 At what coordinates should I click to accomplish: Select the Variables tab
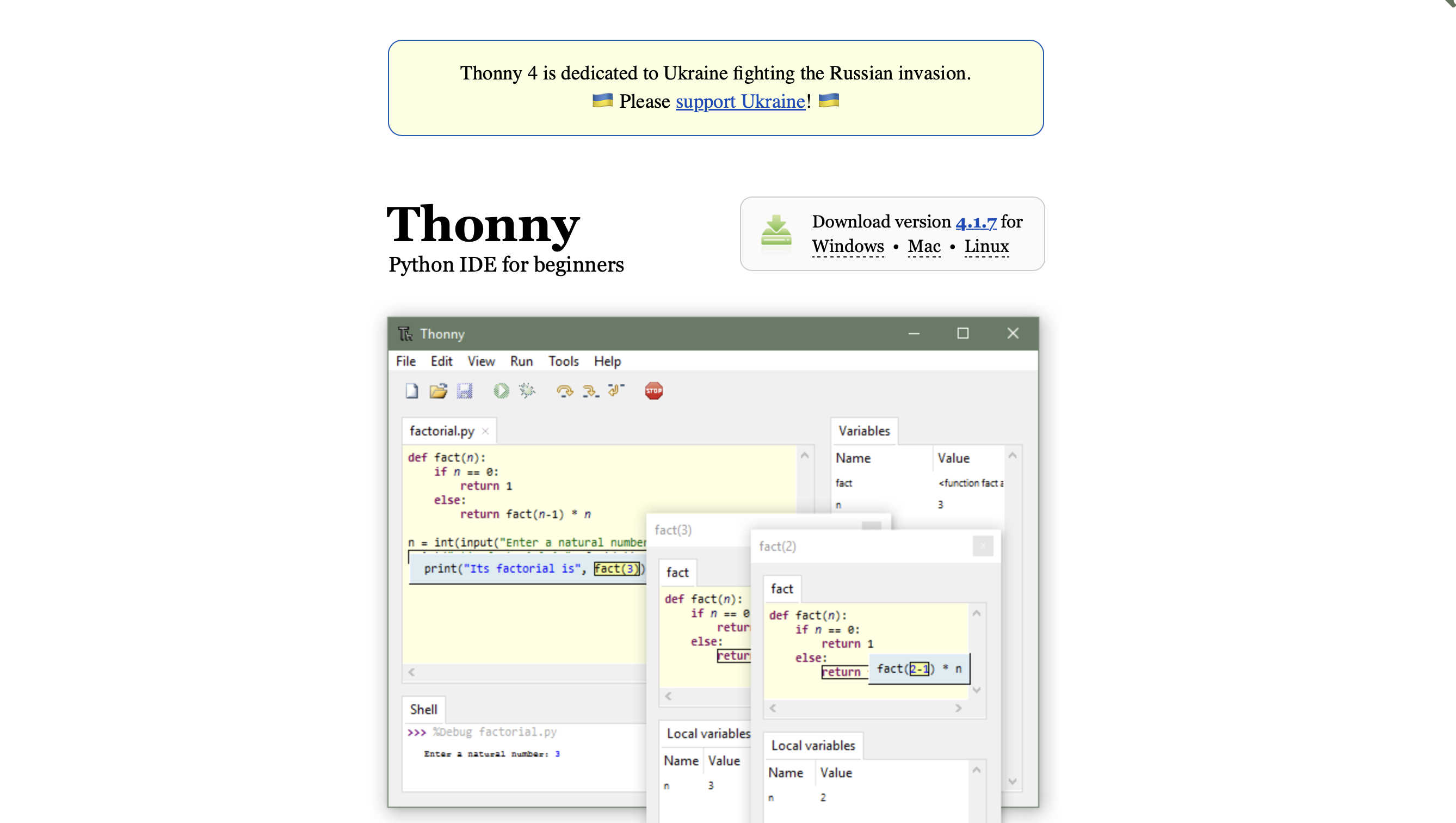click(x=863, y=431)
